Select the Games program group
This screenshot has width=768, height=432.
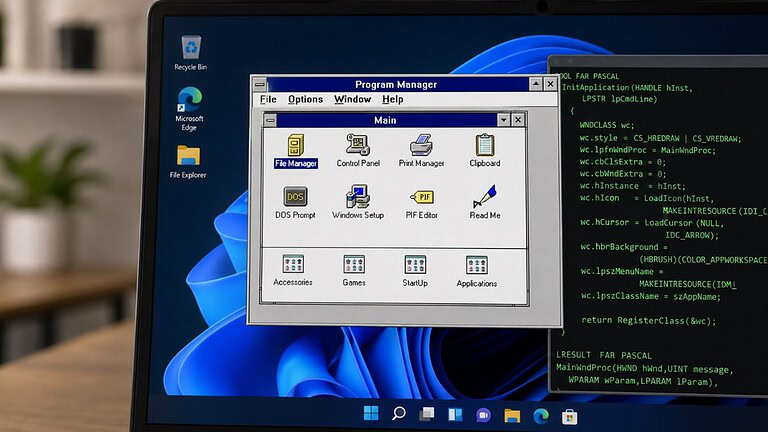(354, 271)
